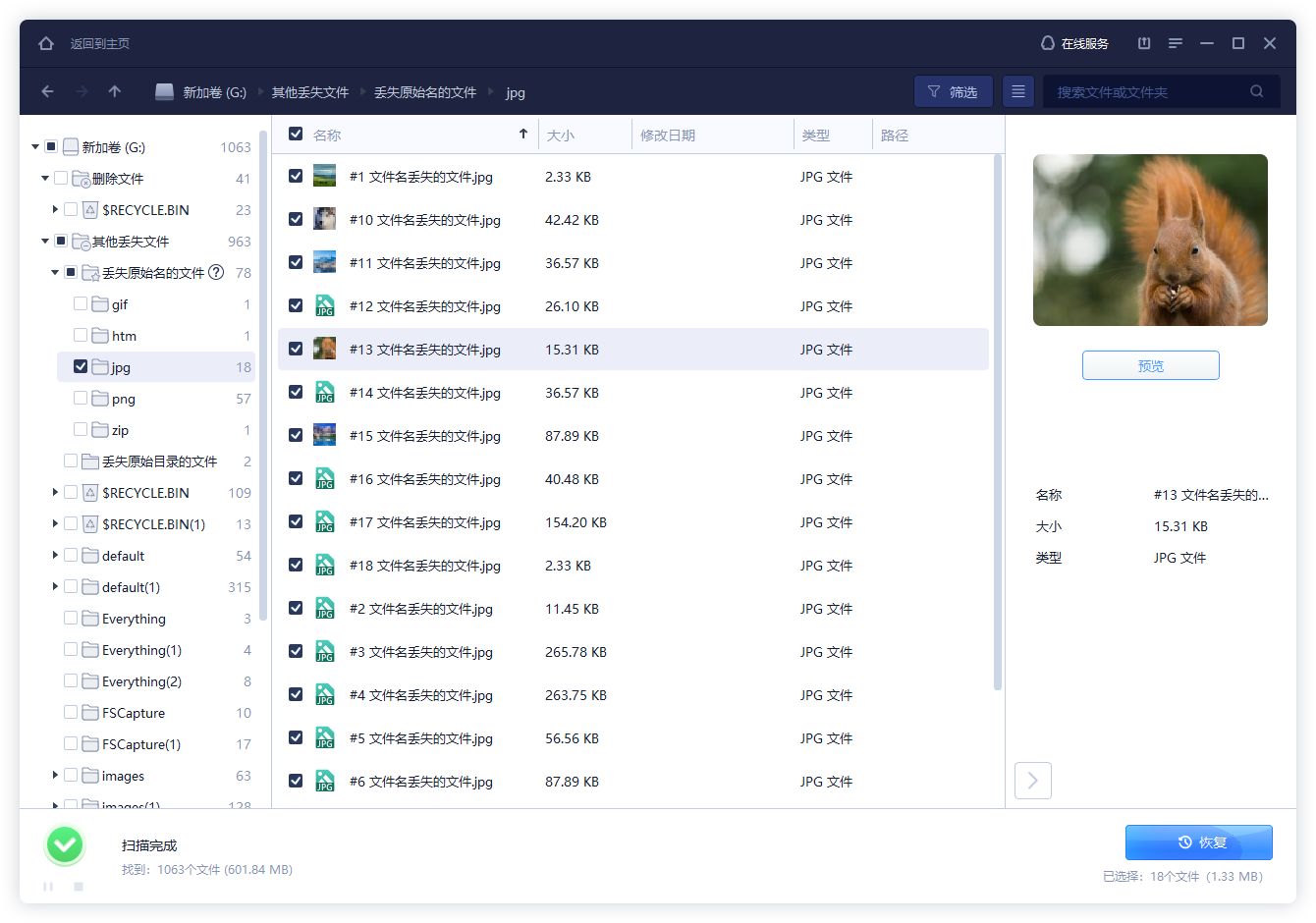Viewport: 1316px width, 923px height.
Task: Expand the default(1) folder in the tree
Action: (x=55, y=587)
